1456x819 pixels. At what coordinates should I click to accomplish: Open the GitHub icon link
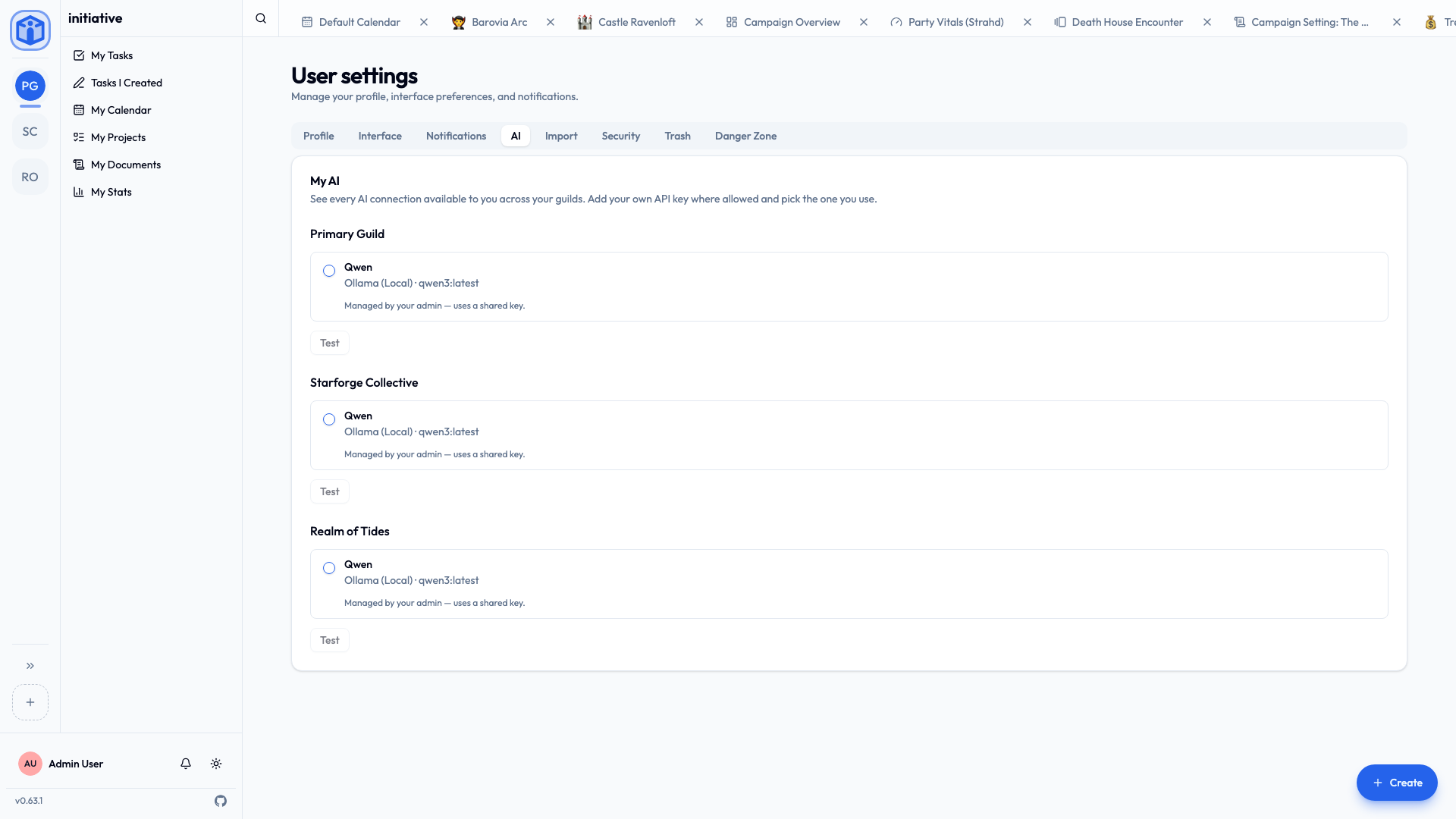[x=221, y=801]
